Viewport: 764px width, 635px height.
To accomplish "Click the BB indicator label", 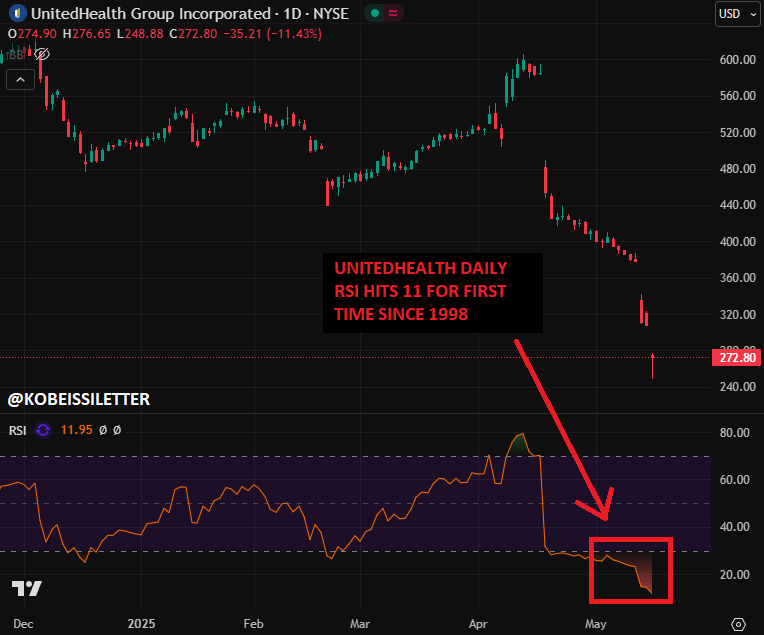I will (x=15, y=55).
